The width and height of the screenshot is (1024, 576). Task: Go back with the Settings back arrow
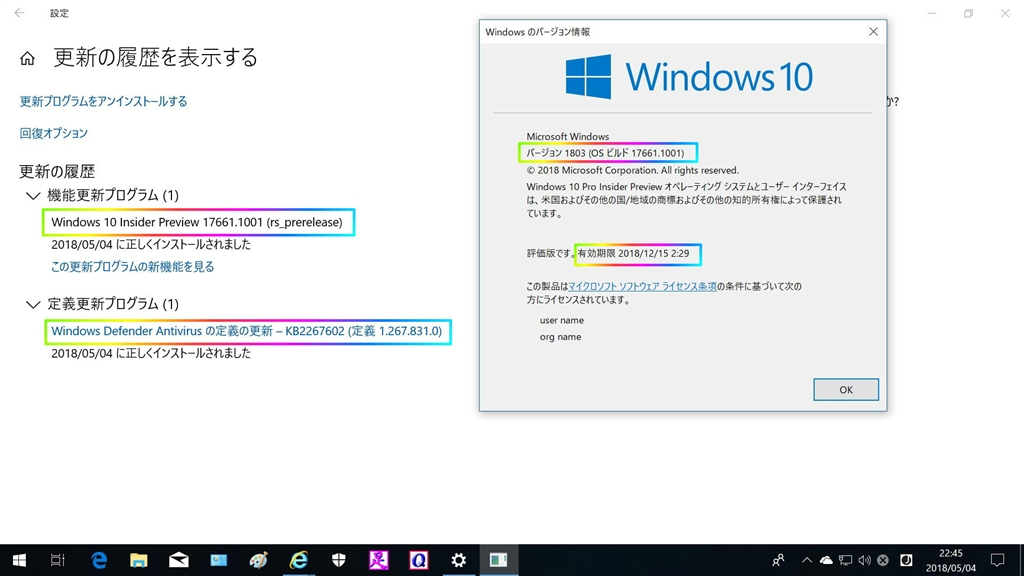tap(19, 12)
